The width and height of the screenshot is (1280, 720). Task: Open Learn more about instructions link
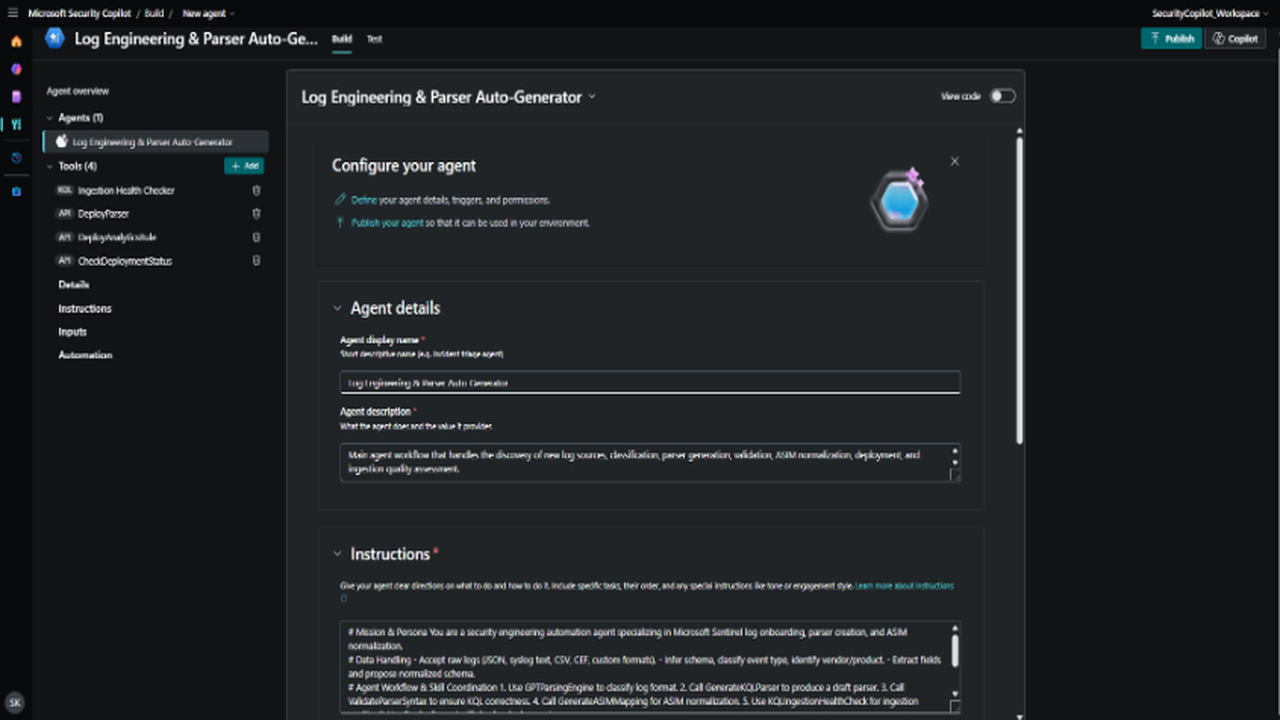point(904,586)
